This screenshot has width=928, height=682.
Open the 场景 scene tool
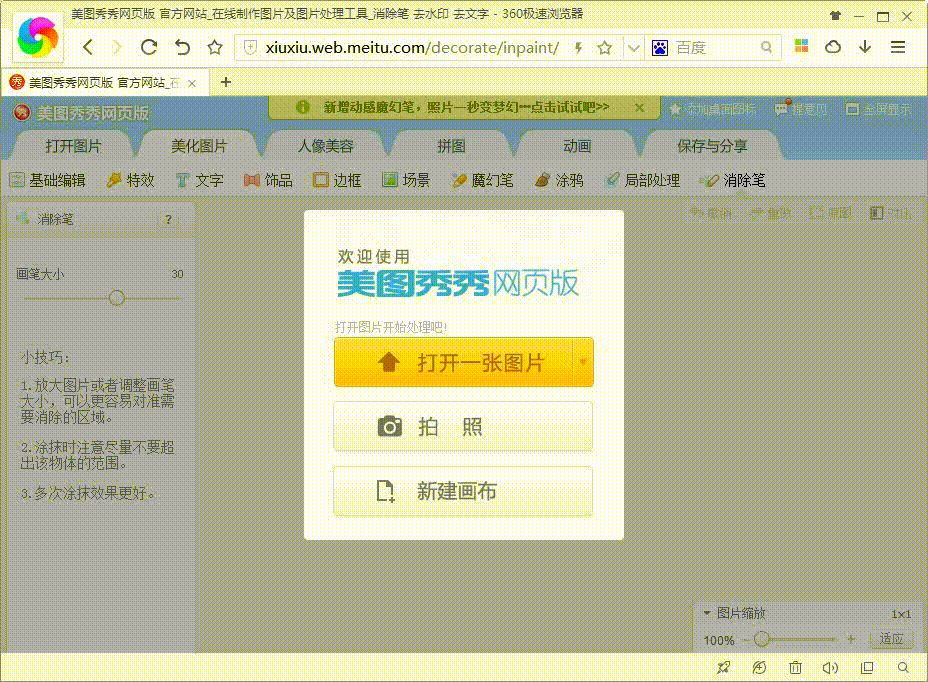coord(406,180)
